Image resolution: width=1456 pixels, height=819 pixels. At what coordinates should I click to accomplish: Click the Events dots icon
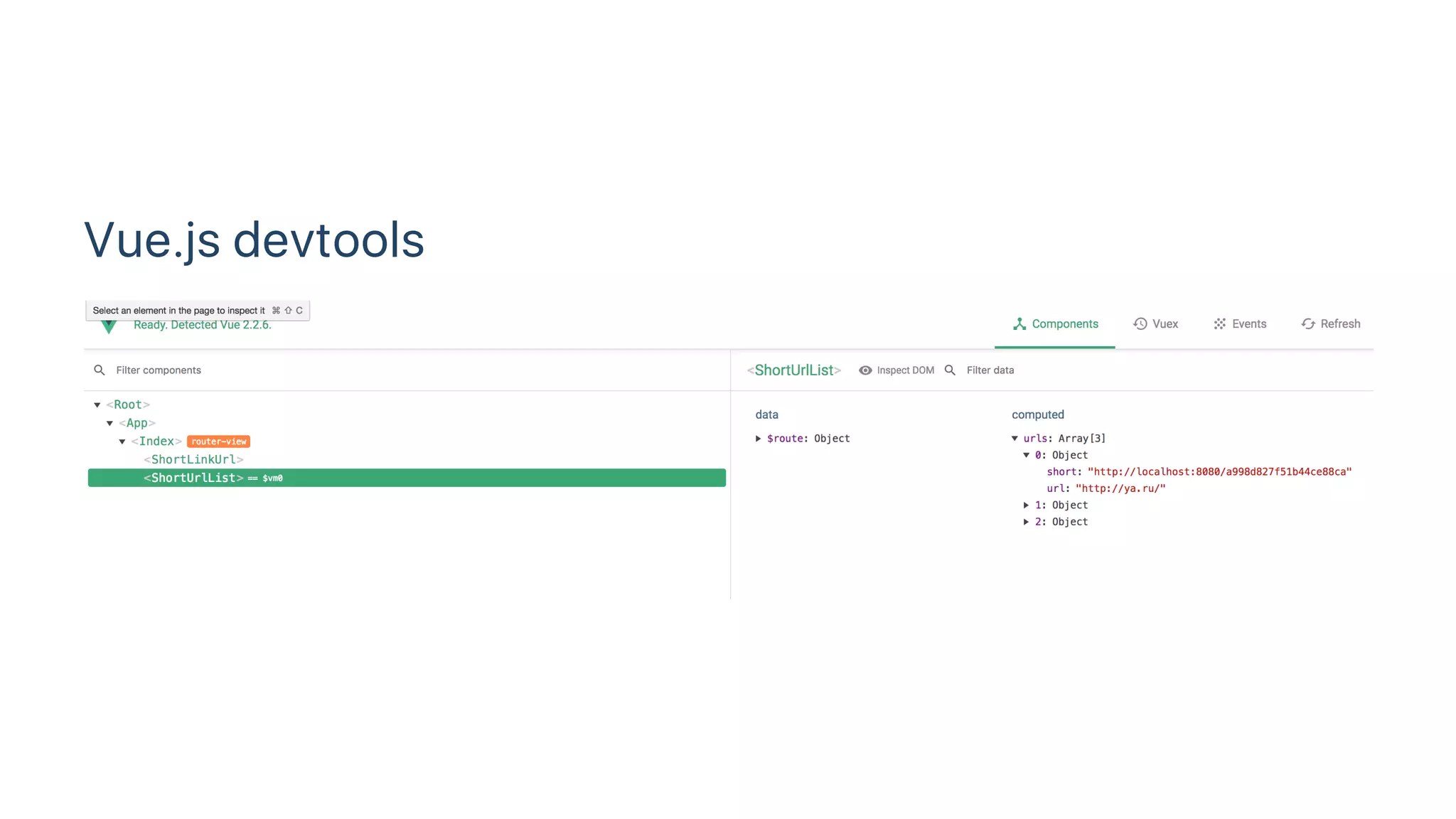point(1220,324)
